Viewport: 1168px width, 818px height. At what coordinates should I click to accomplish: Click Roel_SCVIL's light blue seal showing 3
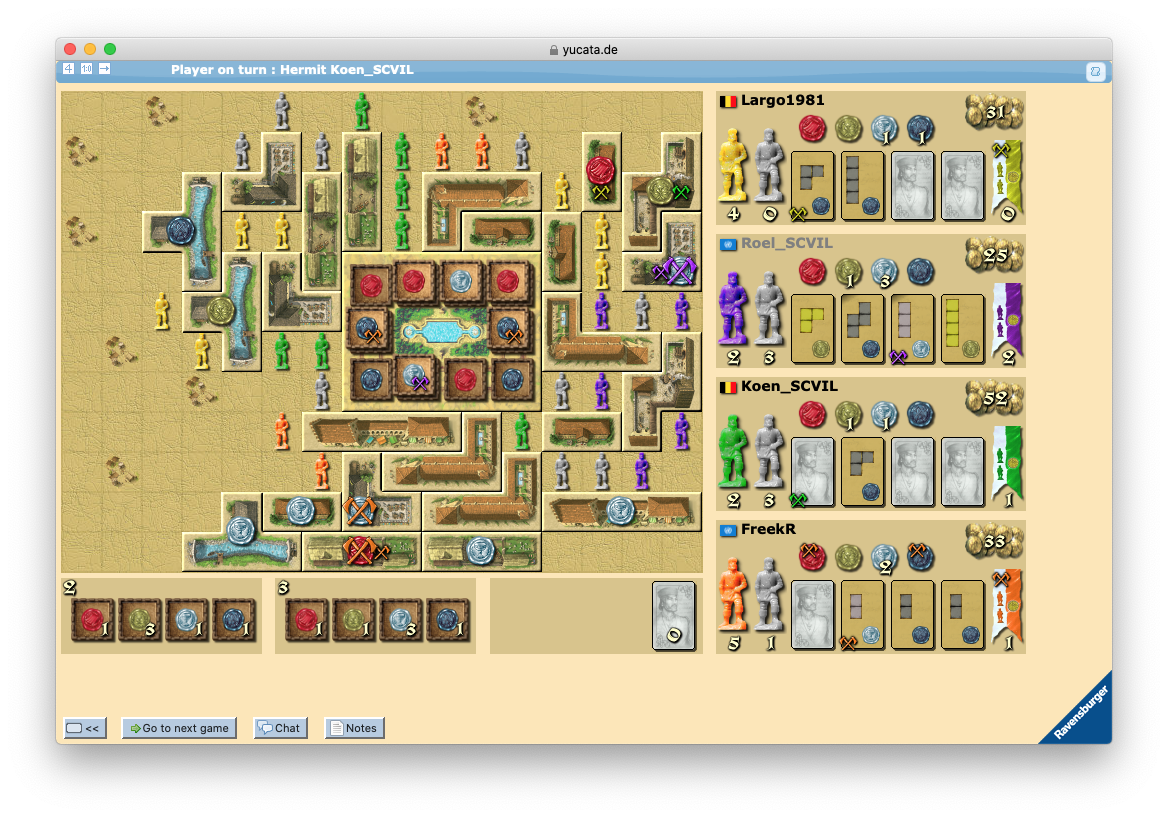click(884, 273)
